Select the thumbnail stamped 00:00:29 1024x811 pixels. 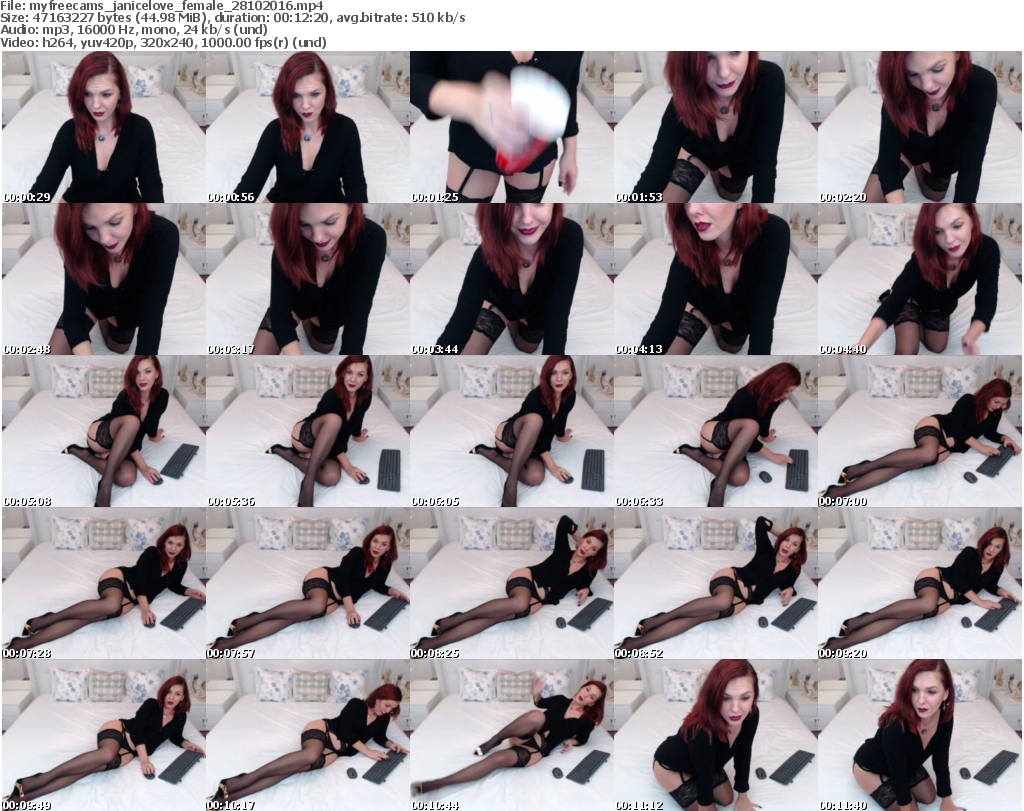[x=104, y=127]
